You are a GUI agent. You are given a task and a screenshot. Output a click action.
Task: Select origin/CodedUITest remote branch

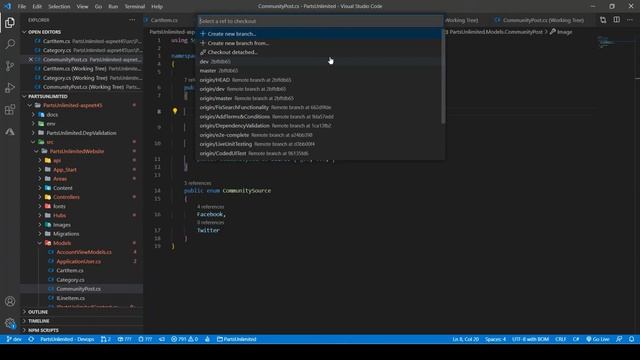pos(320,153)
